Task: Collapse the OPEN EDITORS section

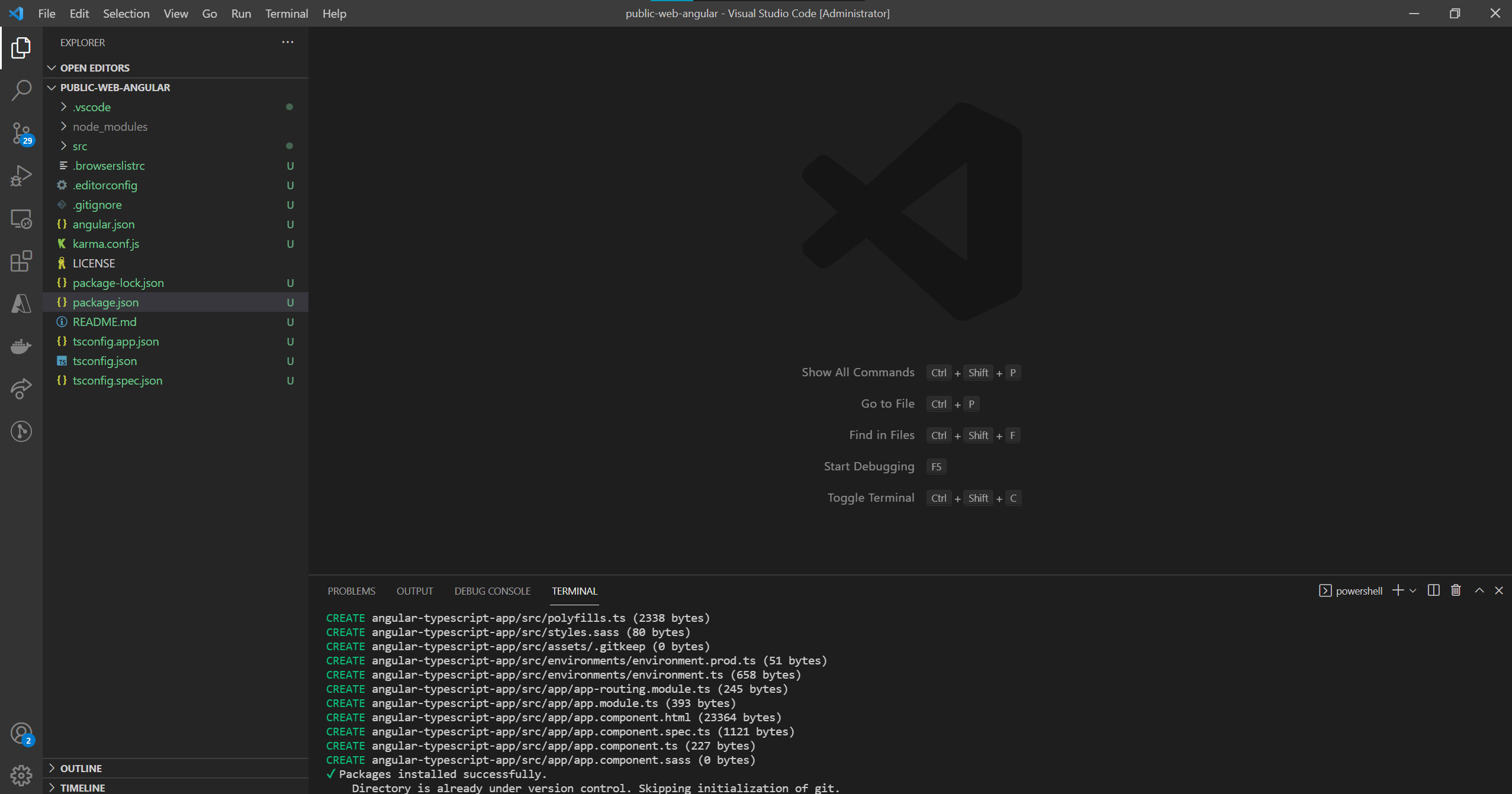Action: coord(176,68)
